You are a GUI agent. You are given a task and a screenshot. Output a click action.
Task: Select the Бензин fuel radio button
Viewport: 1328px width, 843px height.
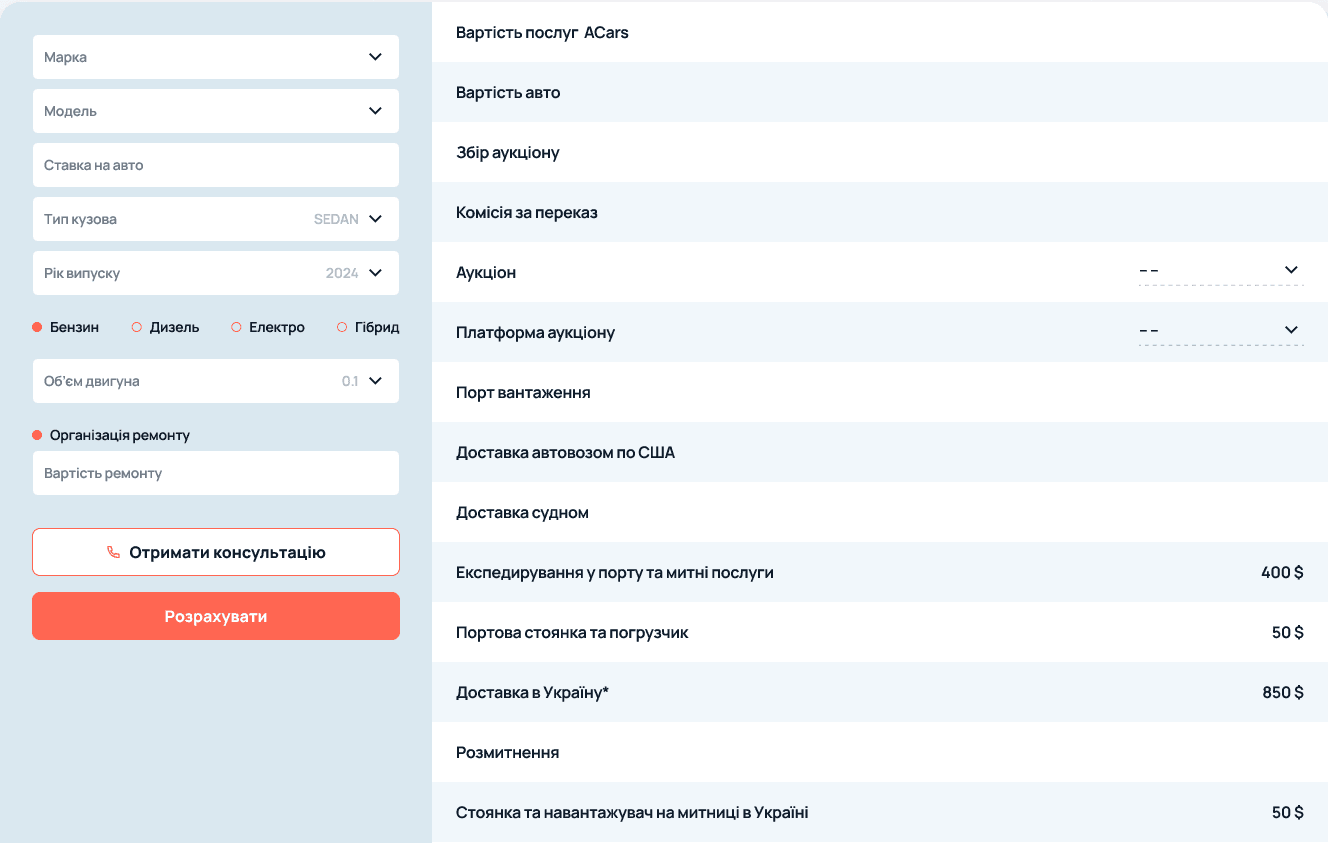(x=38, y=327)
